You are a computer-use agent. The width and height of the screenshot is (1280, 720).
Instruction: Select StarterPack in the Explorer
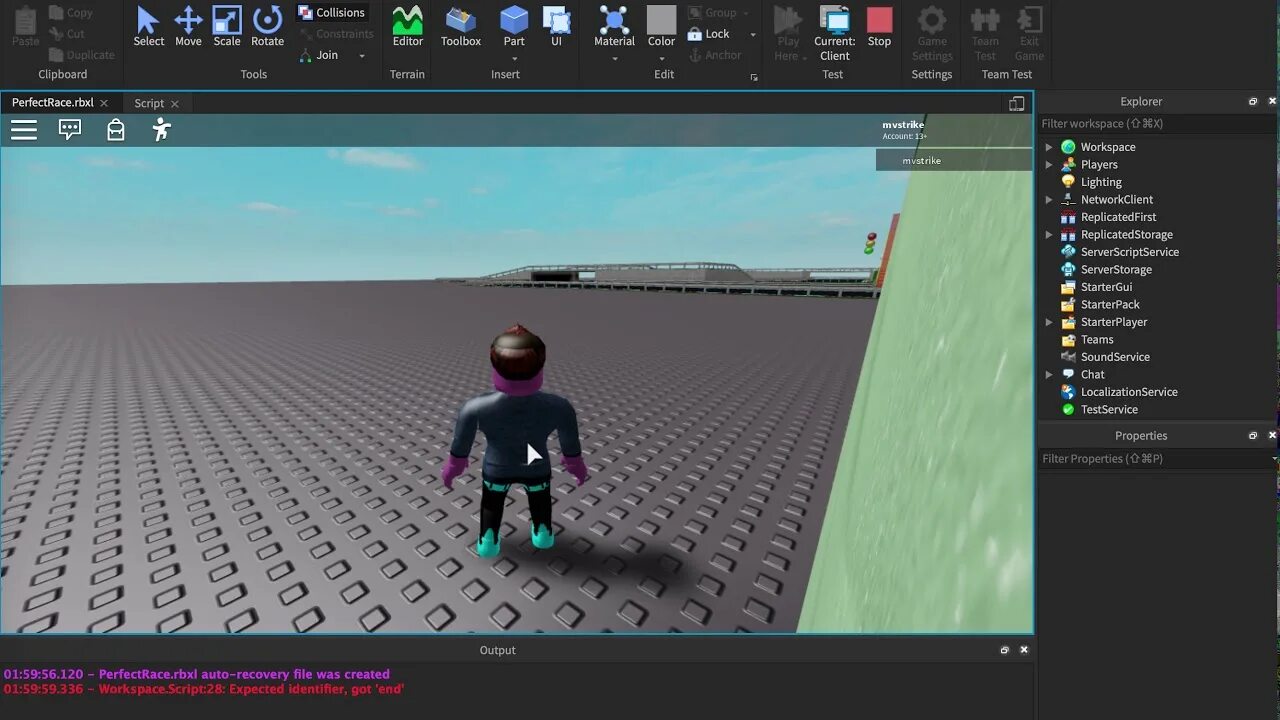1109,305
